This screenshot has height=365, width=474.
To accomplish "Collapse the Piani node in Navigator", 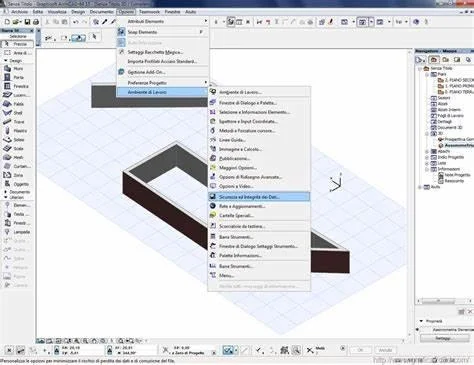I will [427, 74].
